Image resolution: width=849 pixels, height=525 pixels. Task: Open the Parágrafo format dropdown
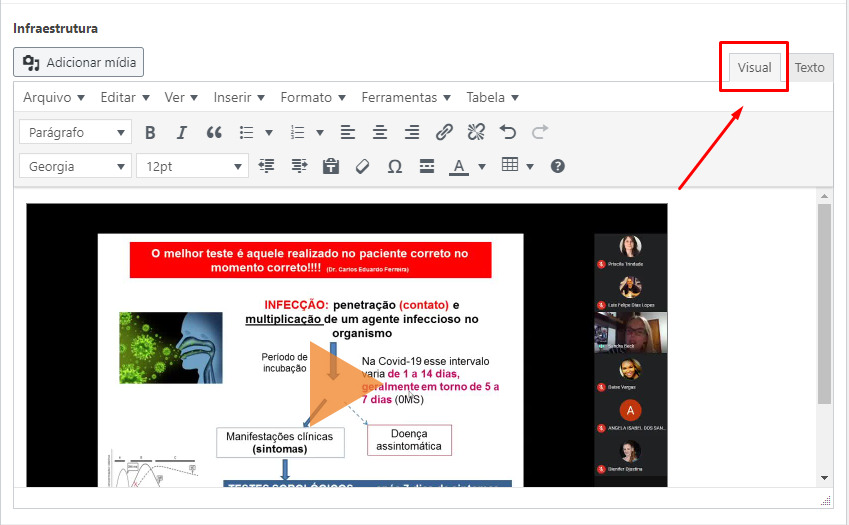76,132
